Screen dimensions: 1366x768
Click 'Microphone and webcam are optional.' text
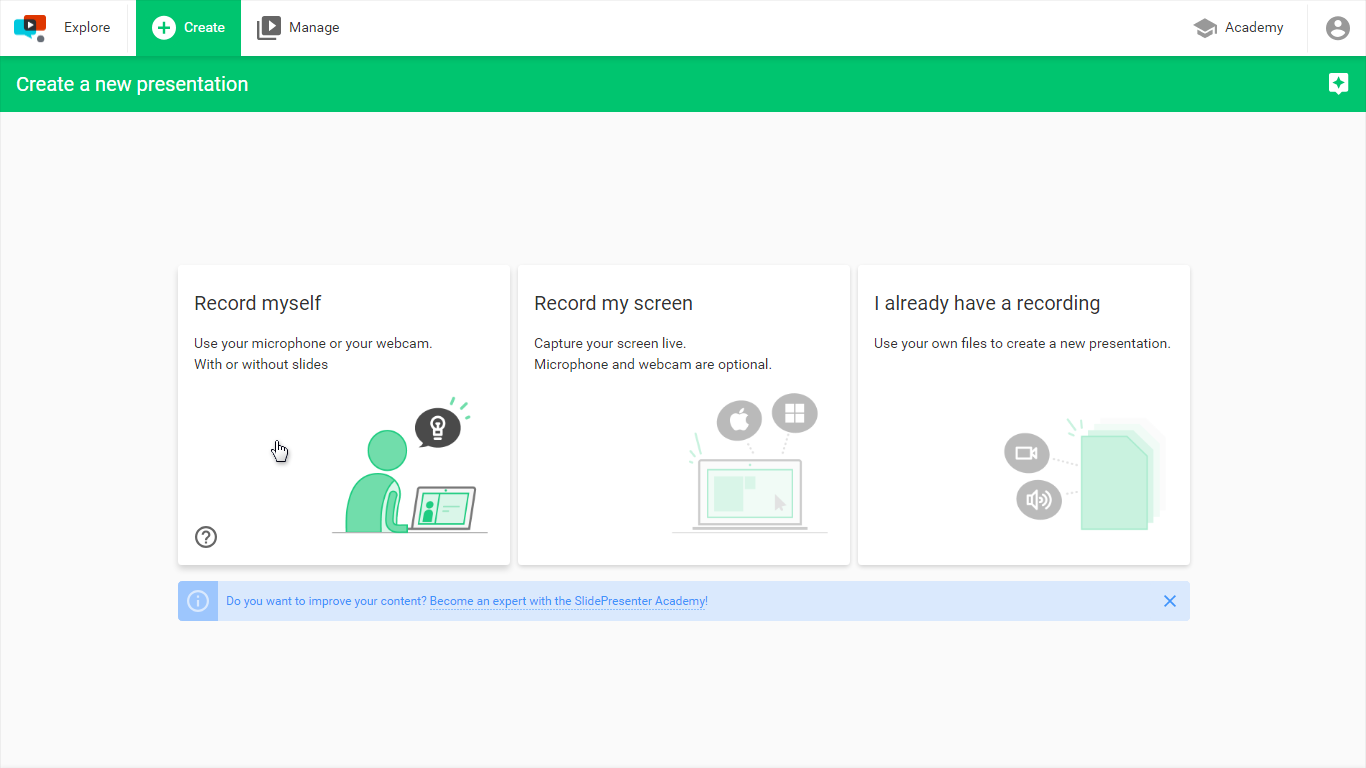click(653, 364)
